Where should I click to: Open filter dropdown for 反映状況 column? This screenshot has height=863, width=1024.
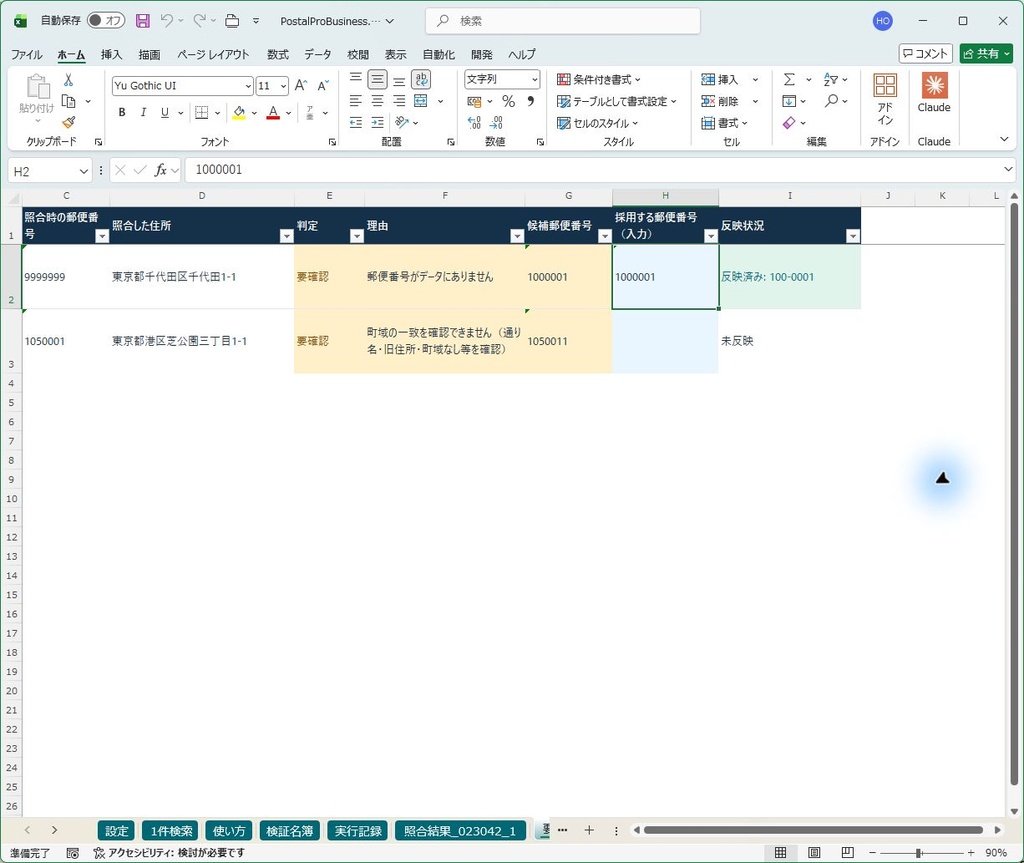click(853, 236)
